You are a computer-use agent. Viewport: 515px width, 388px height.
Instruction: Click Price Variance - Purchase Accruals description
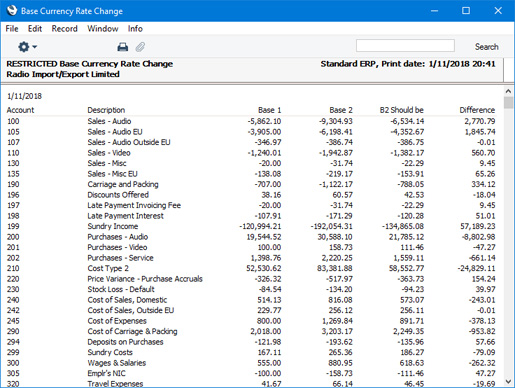pos(145,279)
